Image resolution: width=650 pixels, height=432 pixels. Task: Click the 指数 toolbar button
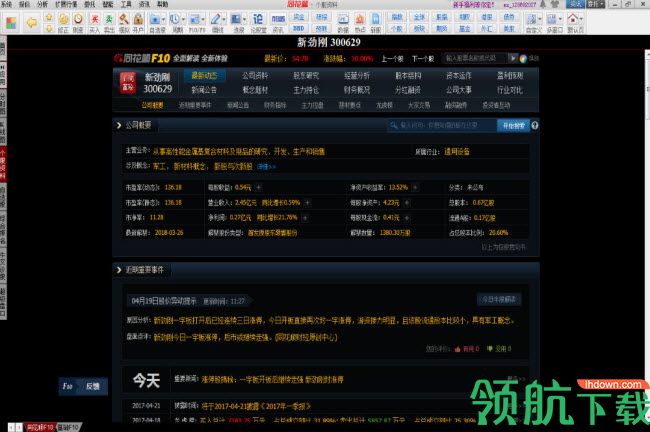click(397, 17)
